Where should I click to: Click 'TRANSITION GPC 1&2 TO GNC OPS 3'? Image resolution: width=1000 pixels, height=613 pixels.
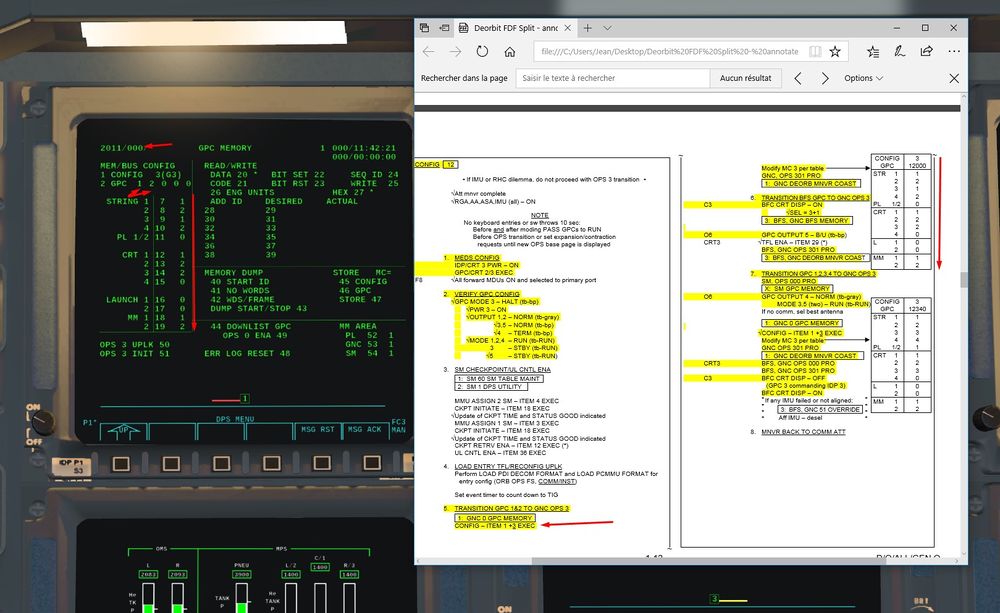511,508
